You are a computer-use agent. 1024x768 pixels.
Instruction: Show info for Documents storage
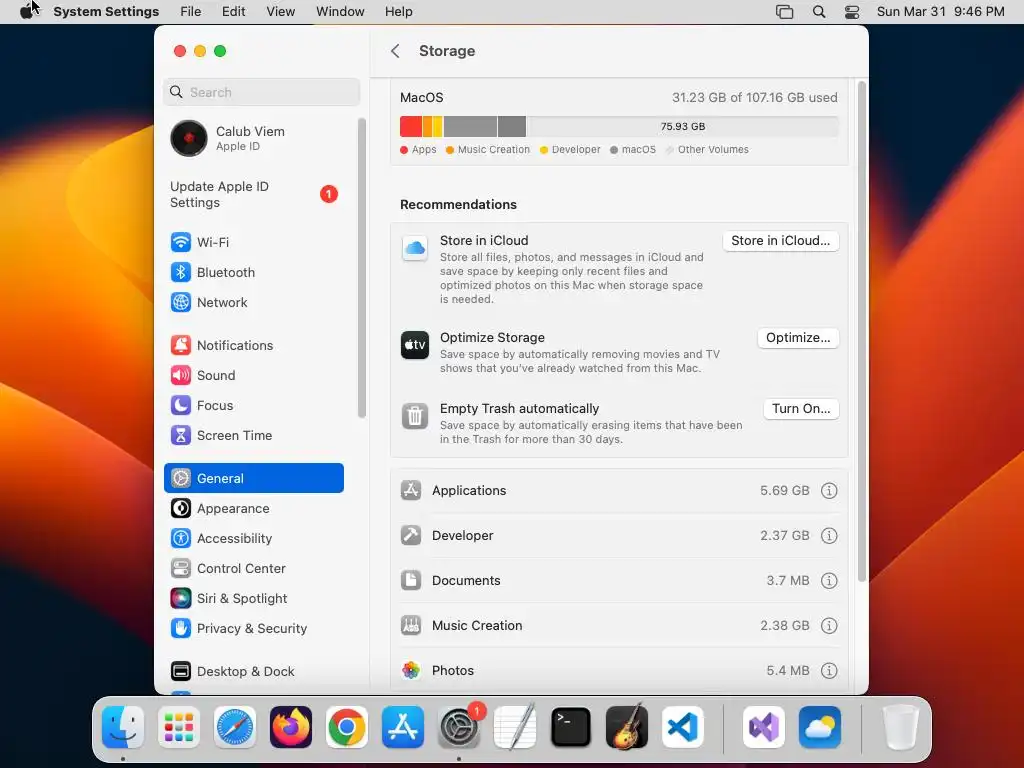tap(829, 581)
